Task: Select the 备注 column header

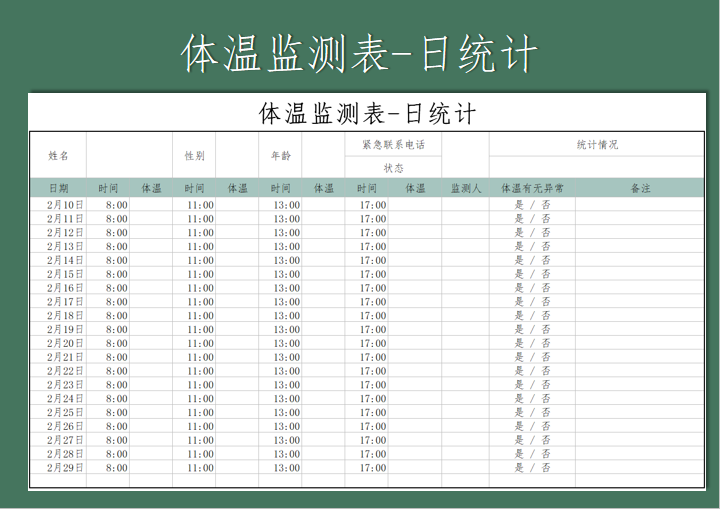Action: click(640, 188)
